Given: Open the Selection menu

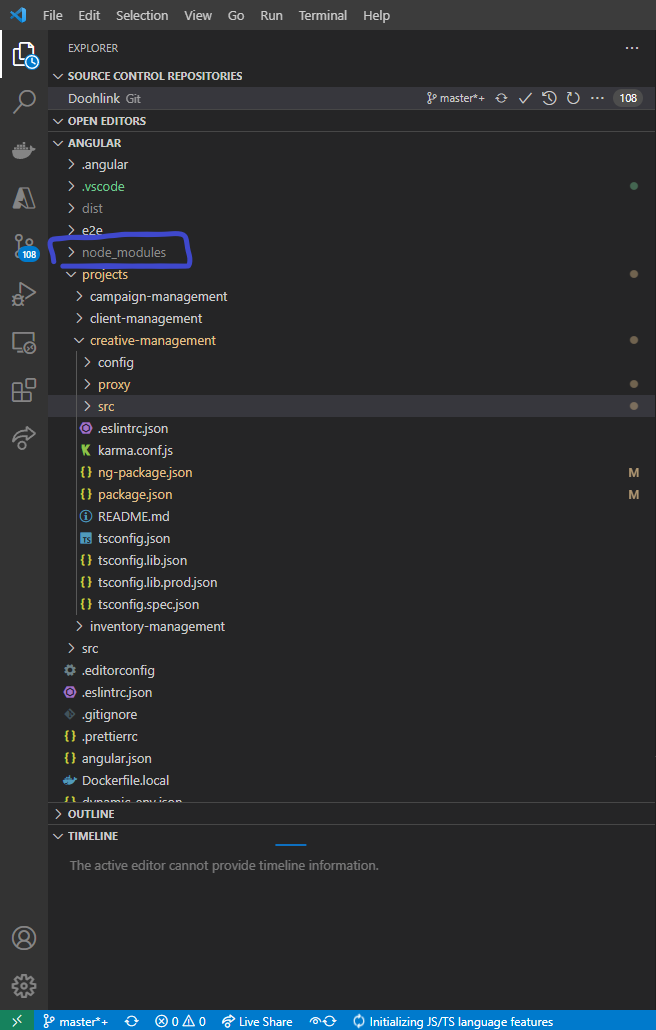Looking at the screenshot, I should click(x=142, y=16).
